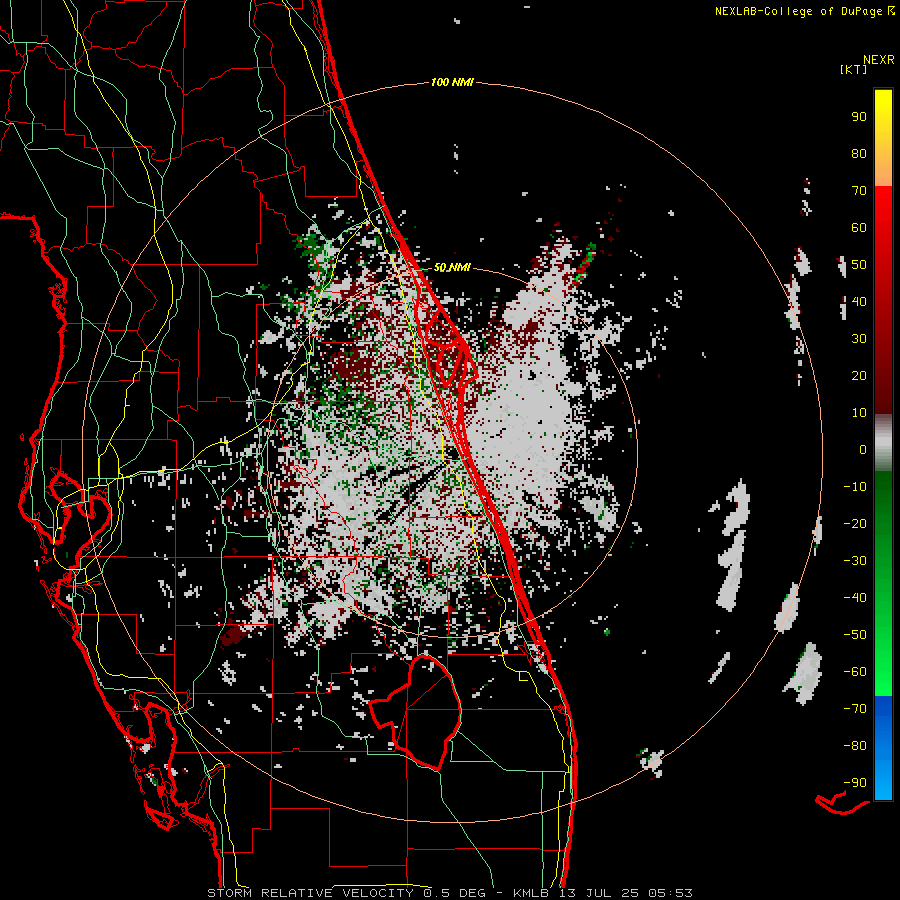Click the [KT] units label above the scale
The image size is (900, 900).
pyautogui.click(x=853, y=69)
